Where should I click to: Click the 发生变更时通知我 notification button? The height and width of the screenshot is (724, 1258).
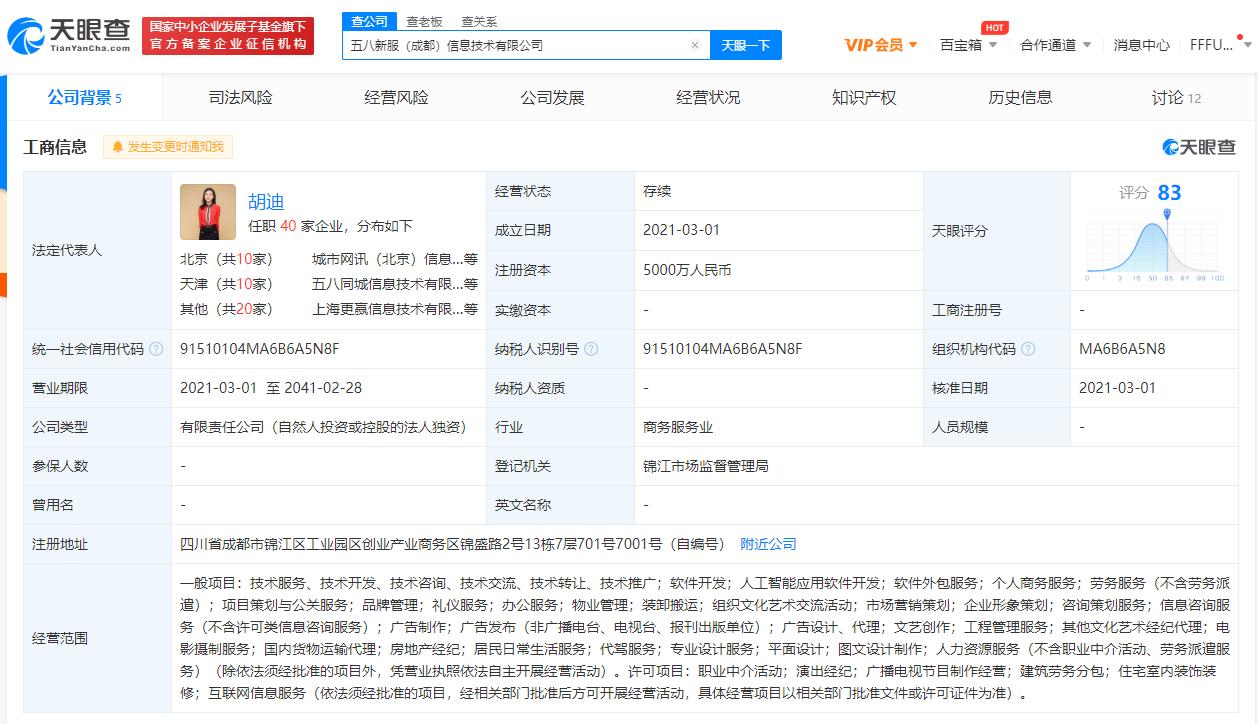pos(168,147)
